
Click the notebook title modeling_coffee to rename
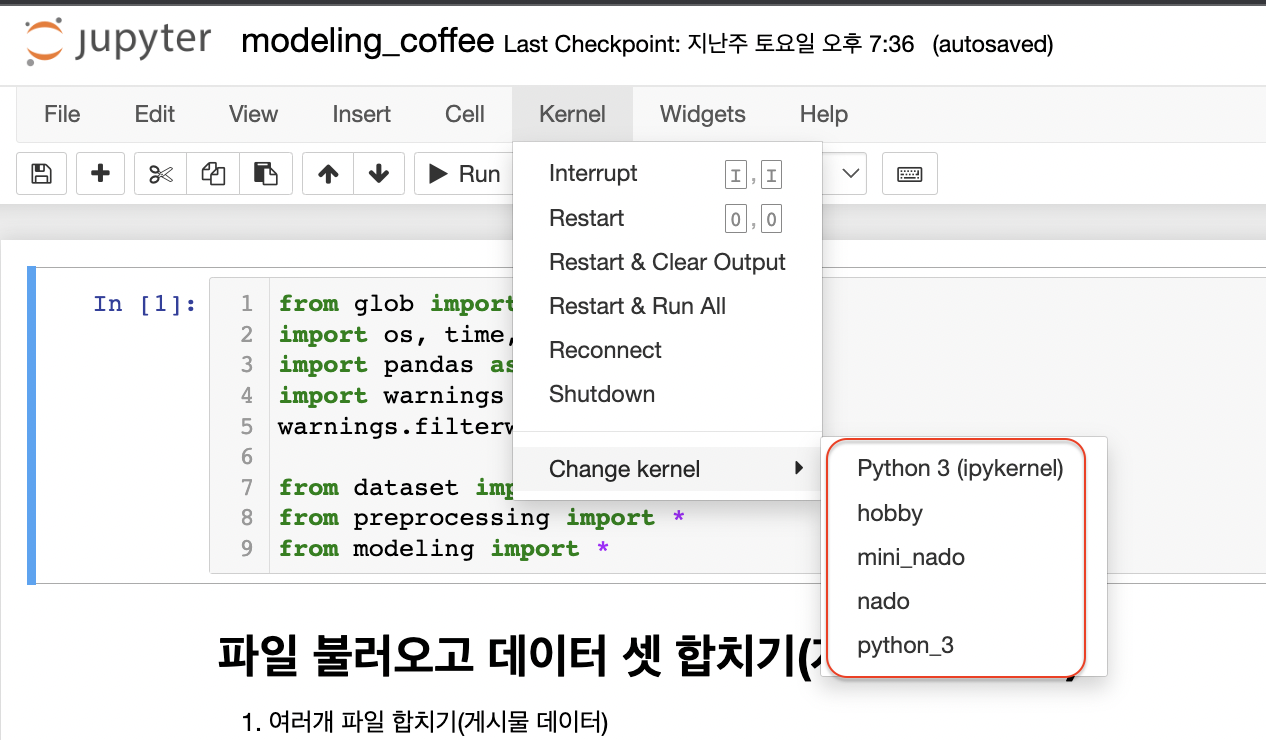[366, 41]
